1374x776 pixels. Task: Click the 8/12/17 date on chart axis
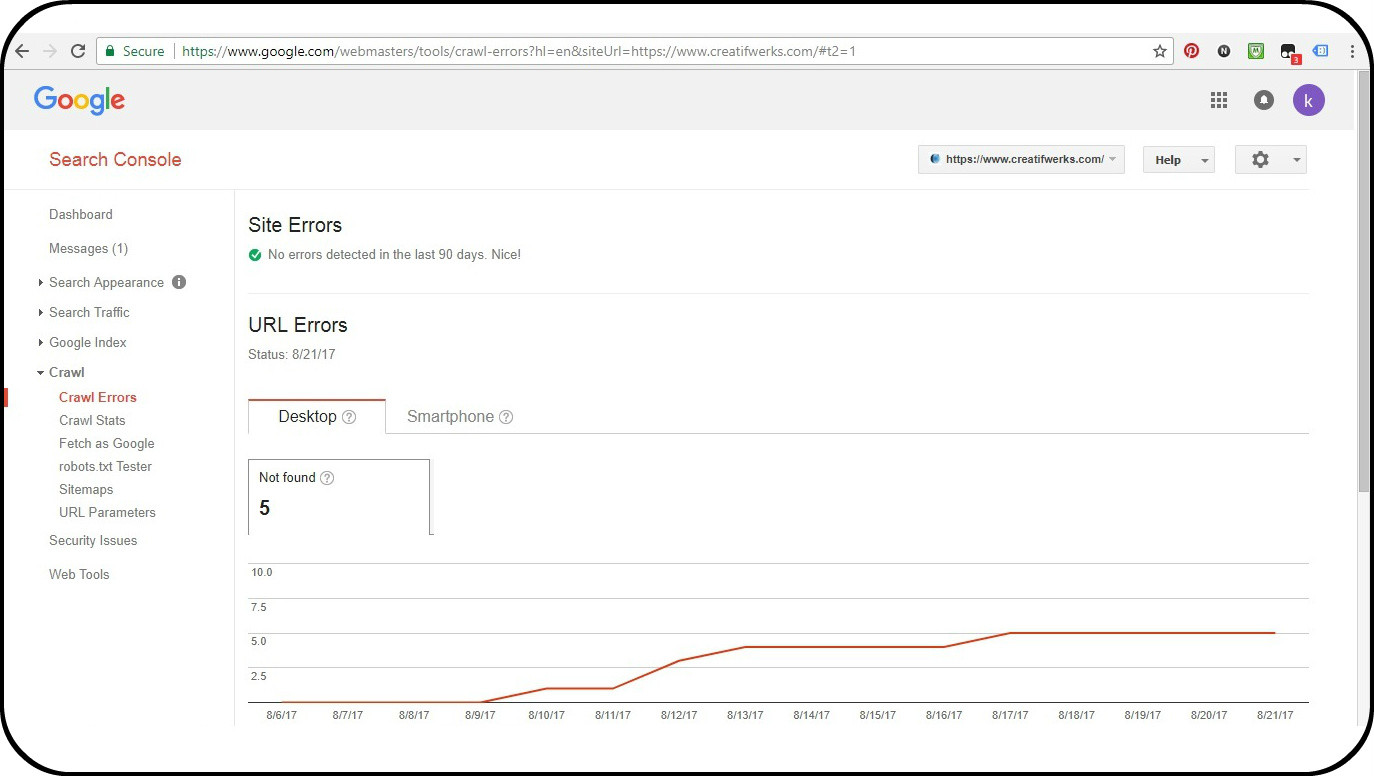(x=679, y=716)
